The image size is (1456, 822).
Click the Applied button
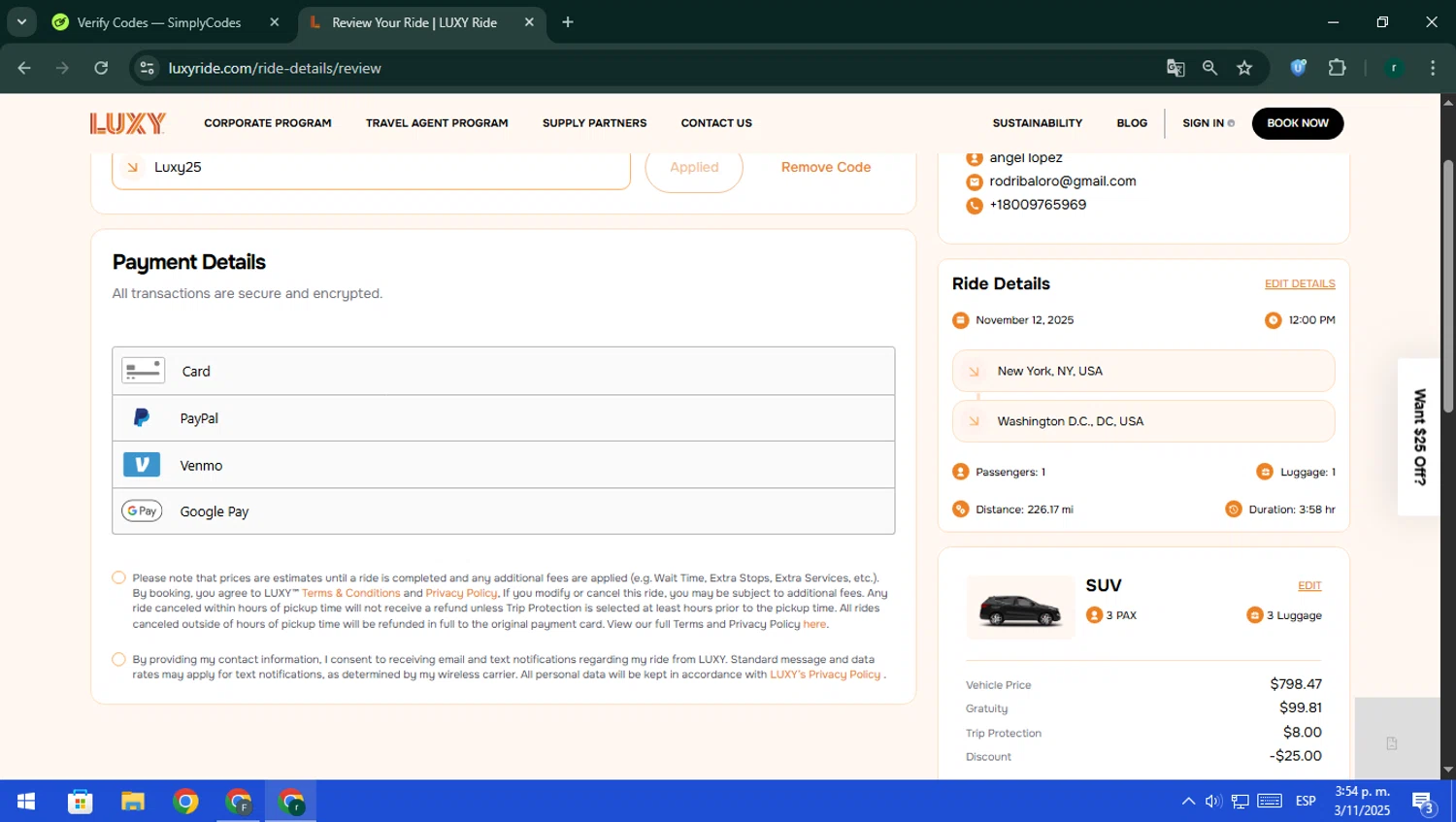694,167
